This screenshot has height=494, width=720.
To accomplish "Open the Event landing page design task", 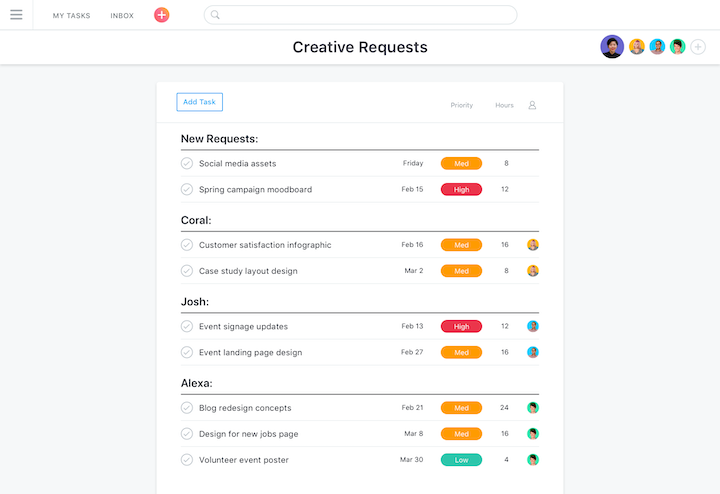I will 250,352.
